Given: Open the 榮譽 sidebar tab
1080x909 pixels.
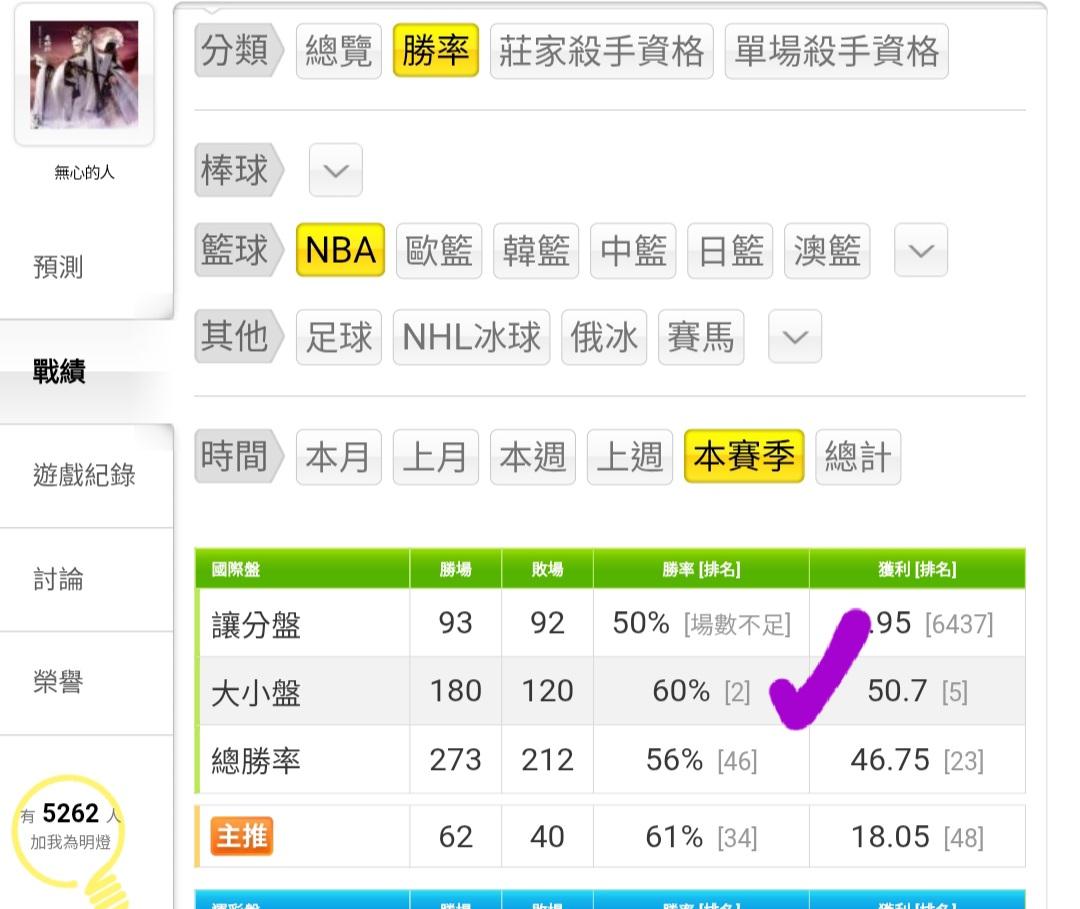Looking at the screenshot, I should tap(58, 683).
